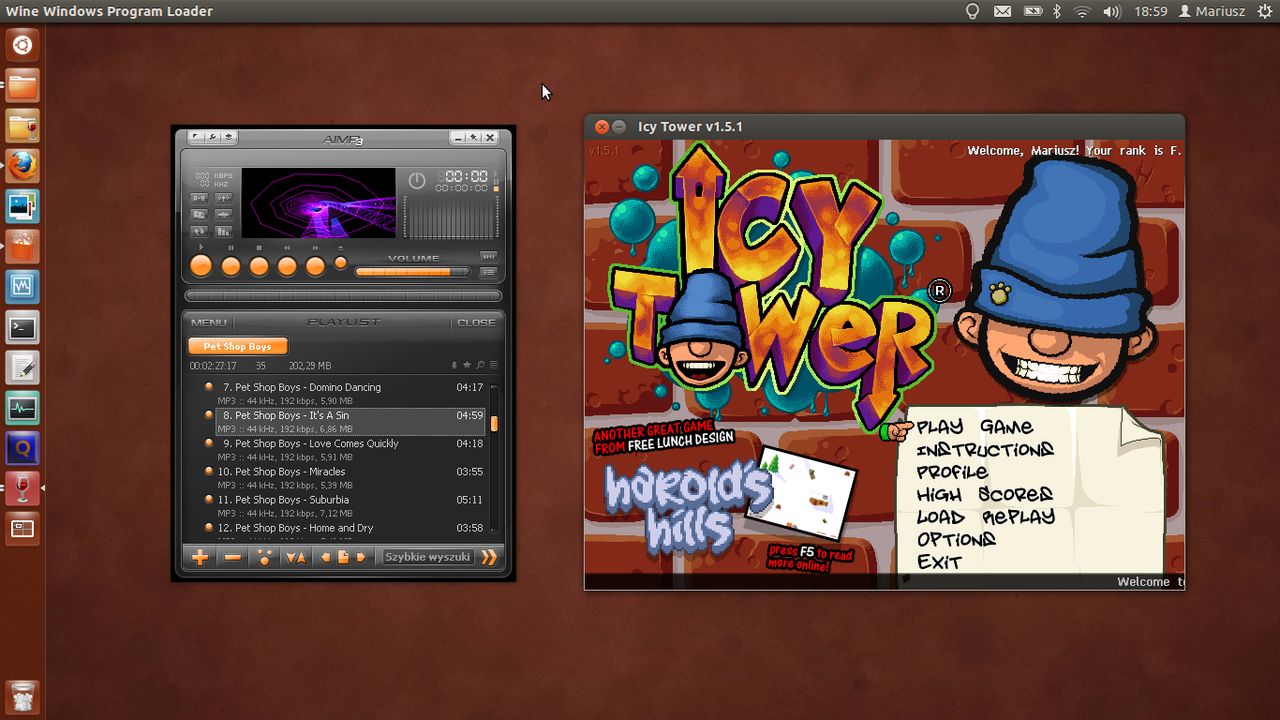Open the Mariusz user menu
Screen dimensions: 1280x720
(1211, 11)
